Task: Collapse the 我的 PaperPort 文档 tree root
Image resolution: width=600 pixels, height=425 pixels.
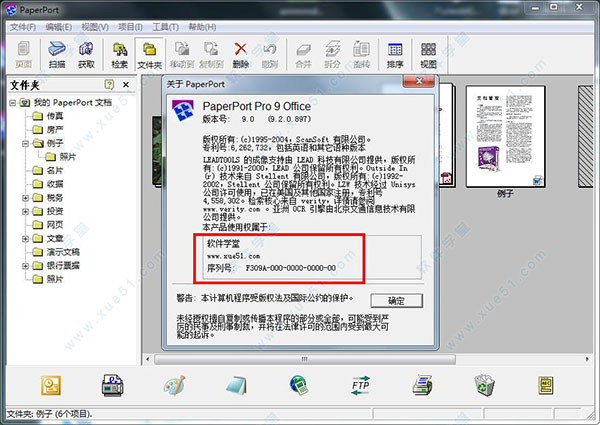Action: tap(13, 103)
